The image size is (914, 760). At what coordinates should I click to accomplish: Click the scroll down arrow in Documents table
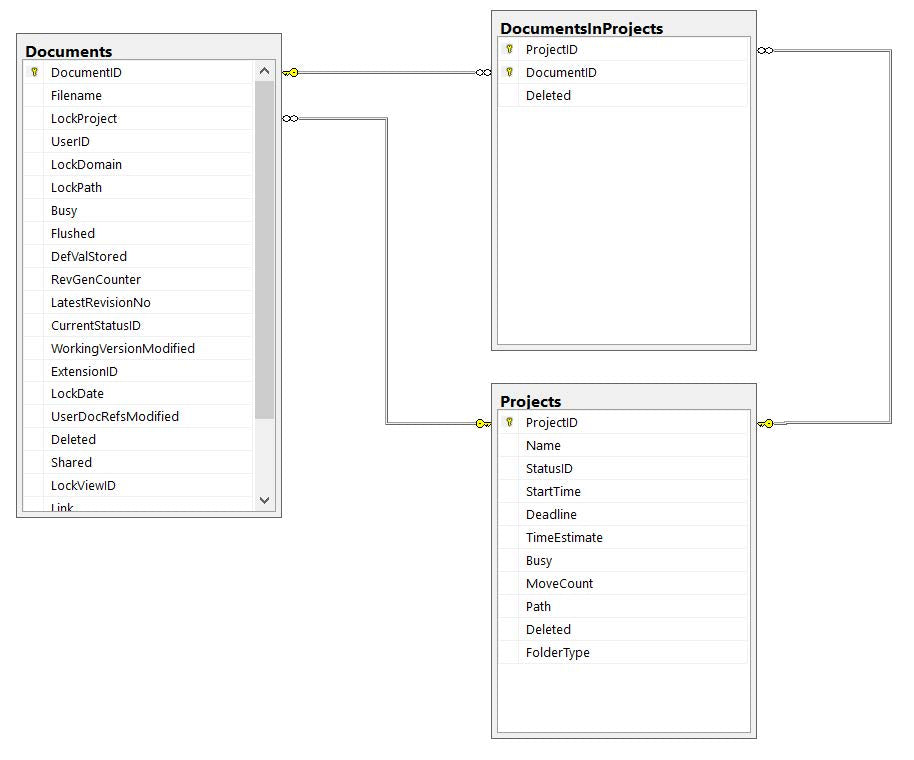[x=264, y=500]
